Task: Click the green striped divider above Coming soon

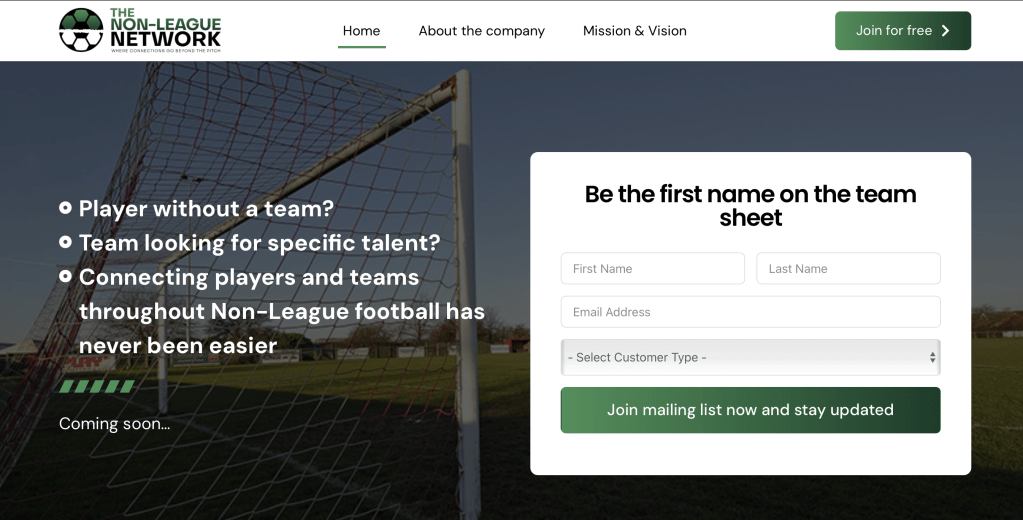Action: (97, 386)
